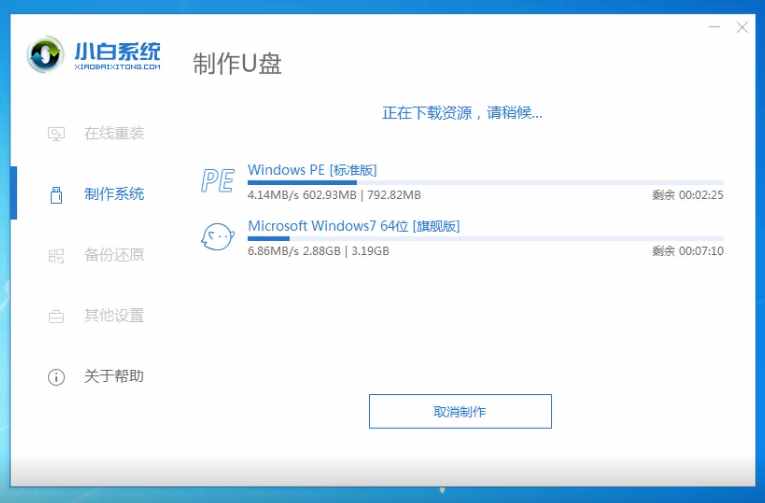Image resolution: width=765 pixels, height=503 pixels.
Task: Click the 正在下载资源，请稍候 message
Action: [x=462, y=113]
